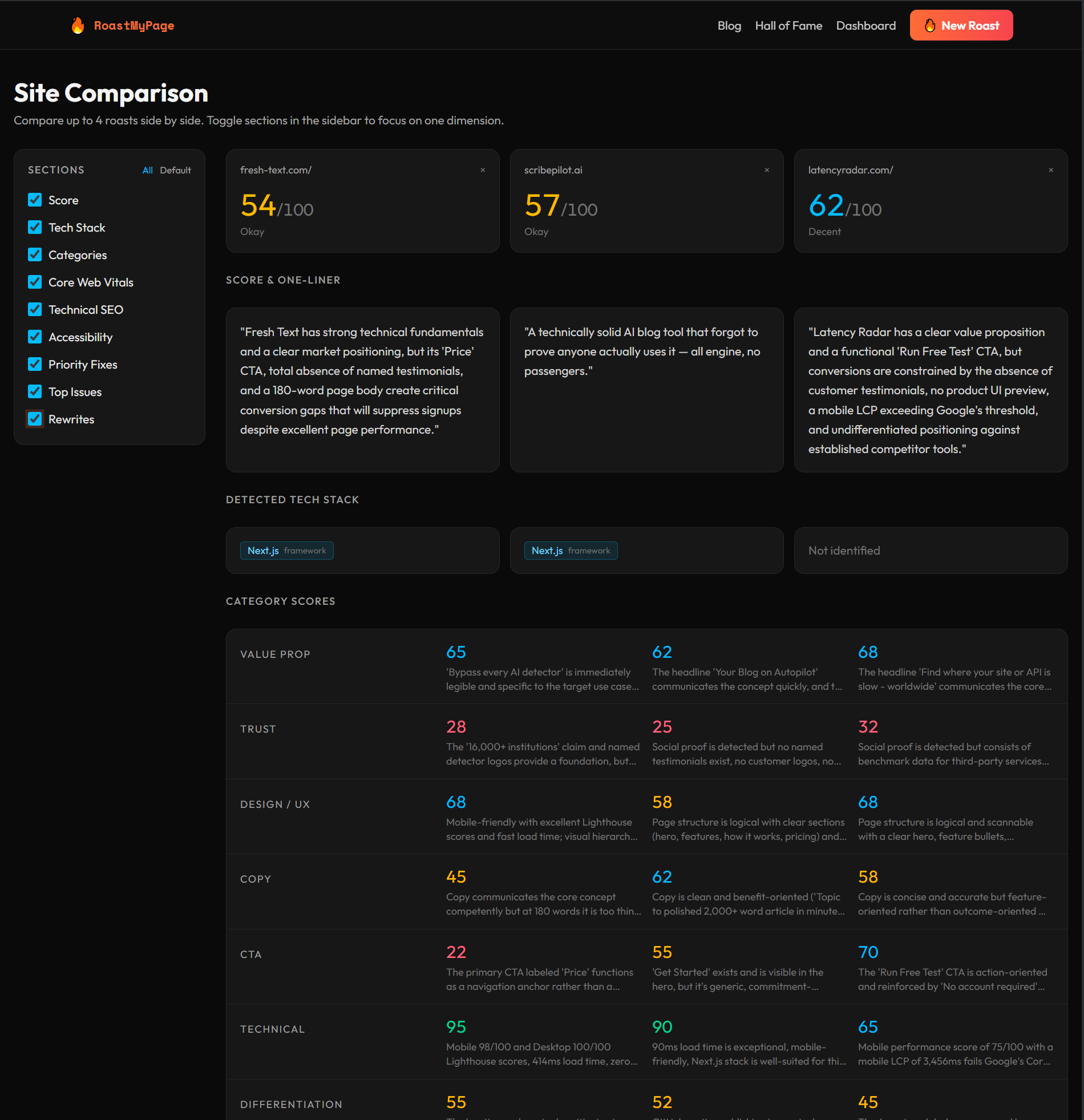This screenshot has height=1120, width=1084.
Task: Click the Next.js framework tag for fresh-text.com
Action: (x=286, y=550)
